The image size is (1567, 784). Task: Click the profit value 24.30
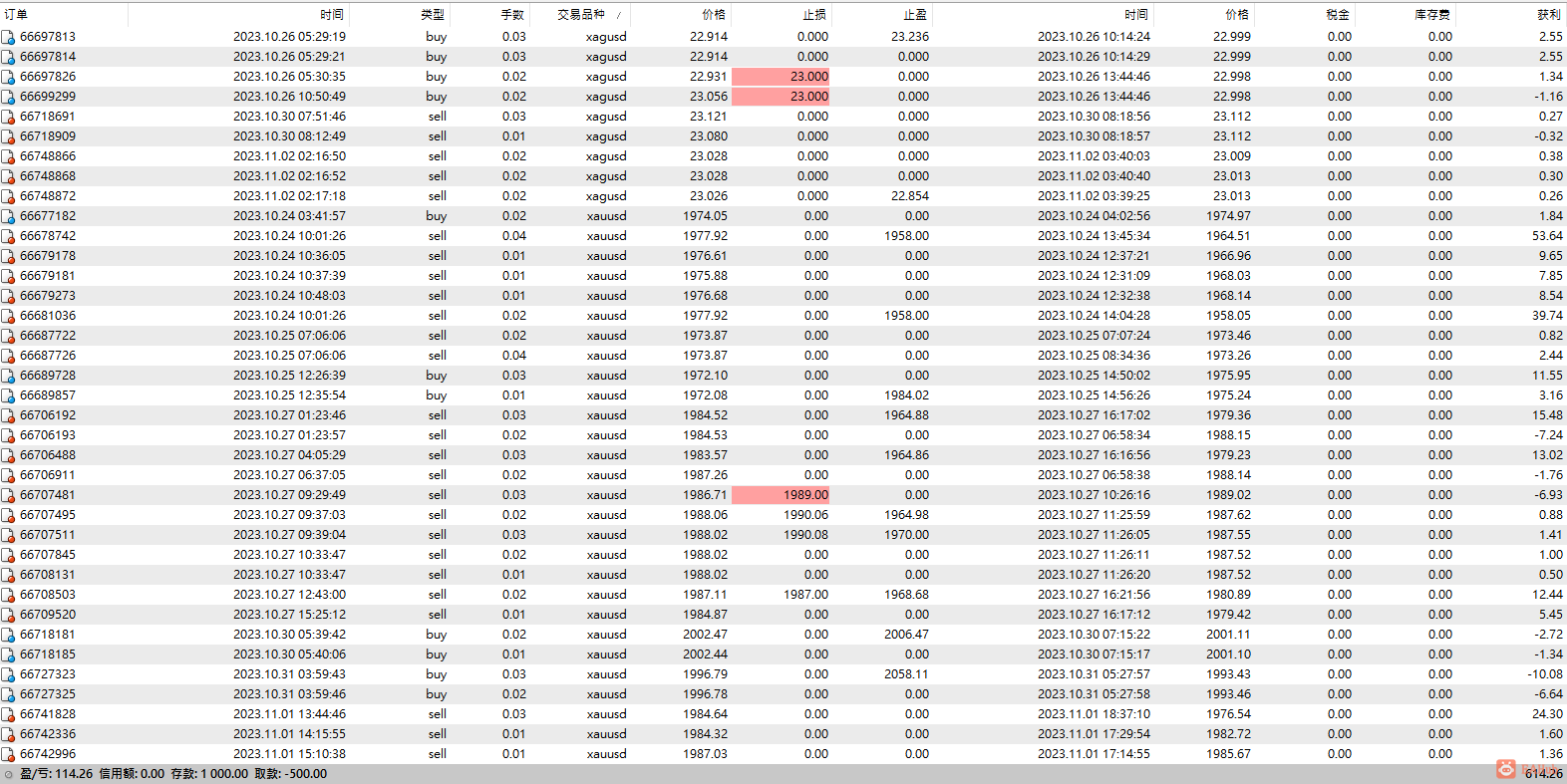pos(1547,714)
